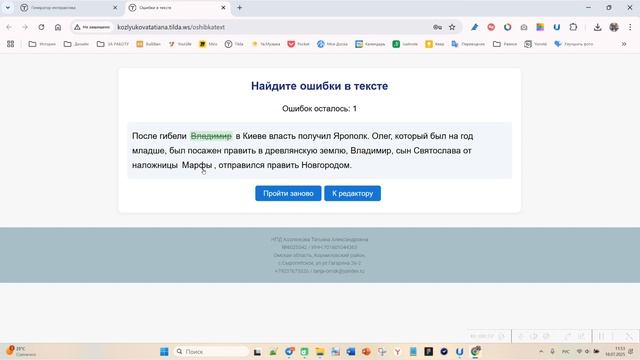
Task: Open the password key icon in address bar
Action: click(438, 27)
